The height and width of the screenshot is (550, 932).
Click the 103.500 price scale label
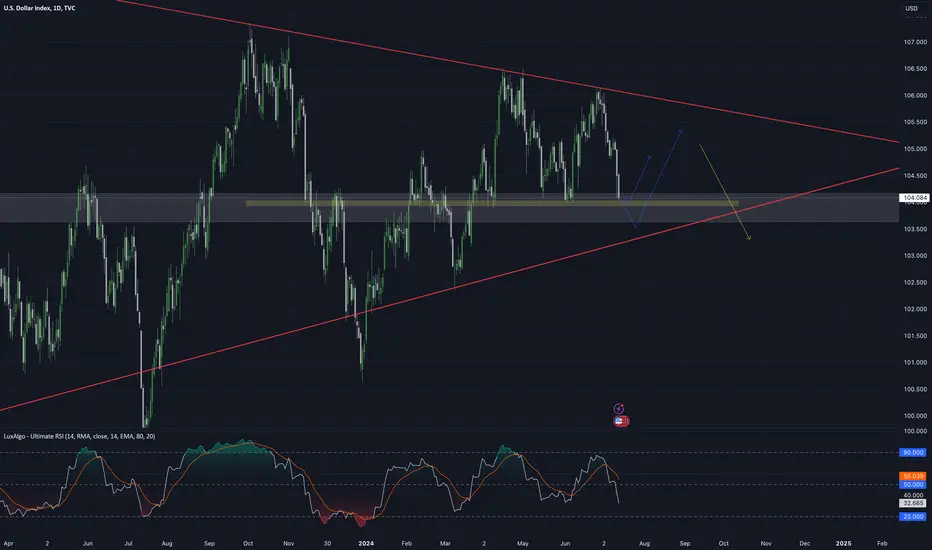click(x=915, y=229)
